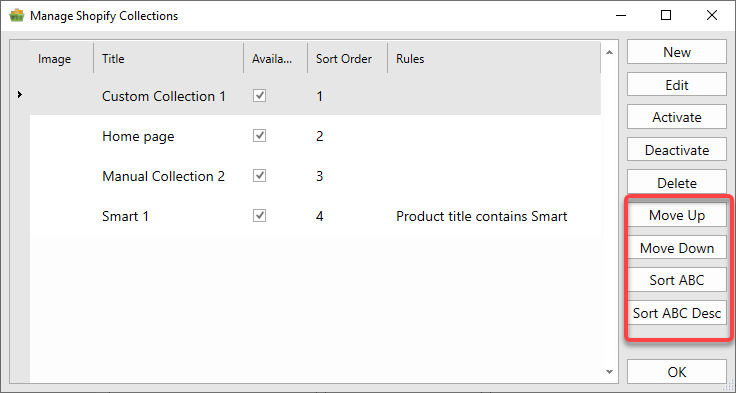736x393 pixels.
Task: Click the Activate button
Action: click(677, 117)
